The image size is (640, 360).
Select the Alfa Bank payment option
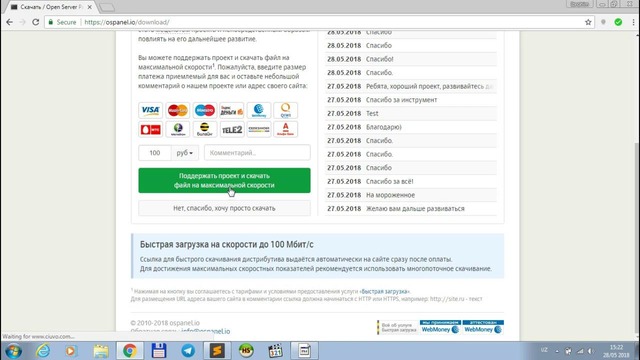(286, 129)
